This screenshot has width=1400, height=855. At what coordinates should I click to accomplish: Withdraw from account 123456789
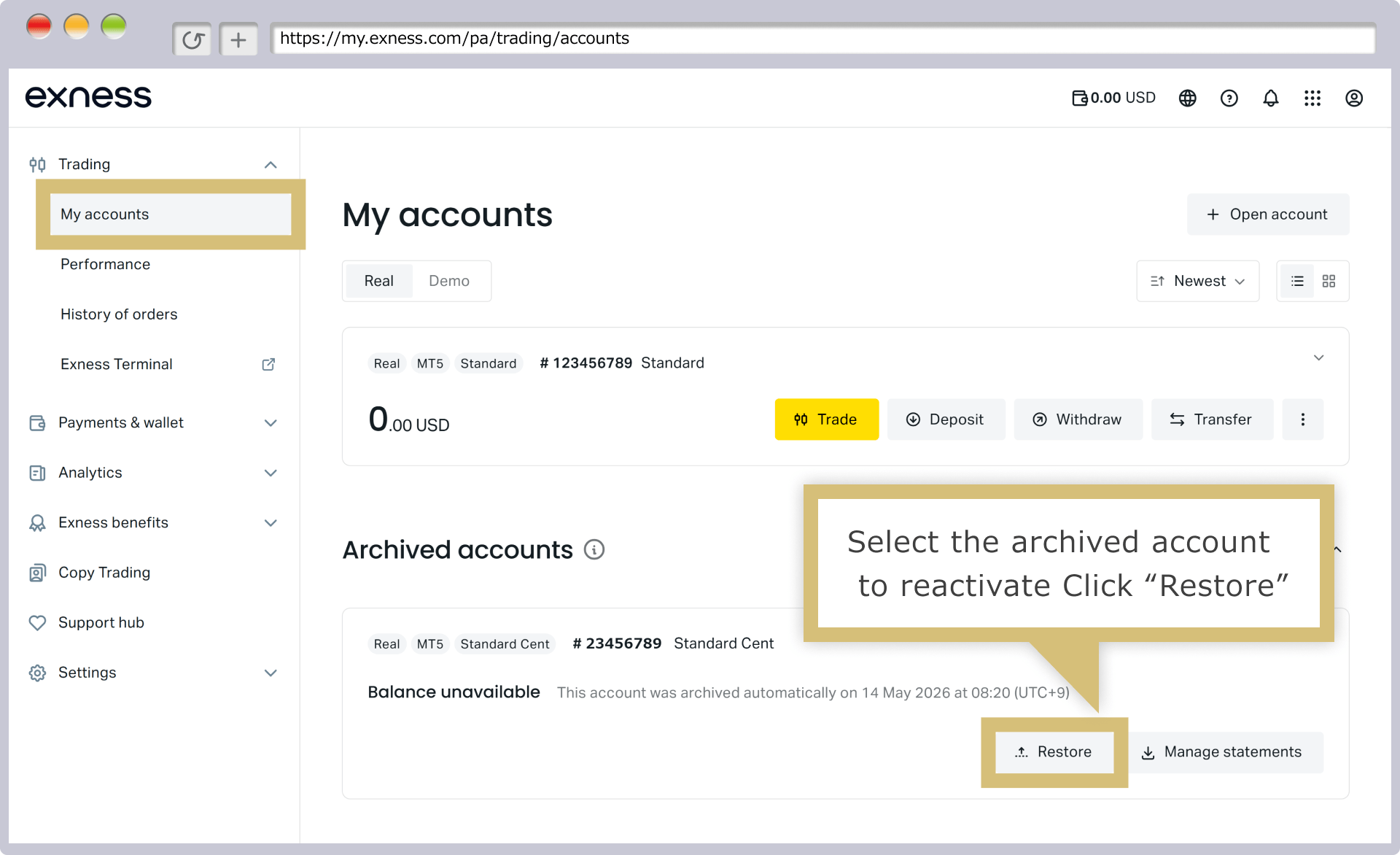tap(1078, 419)
